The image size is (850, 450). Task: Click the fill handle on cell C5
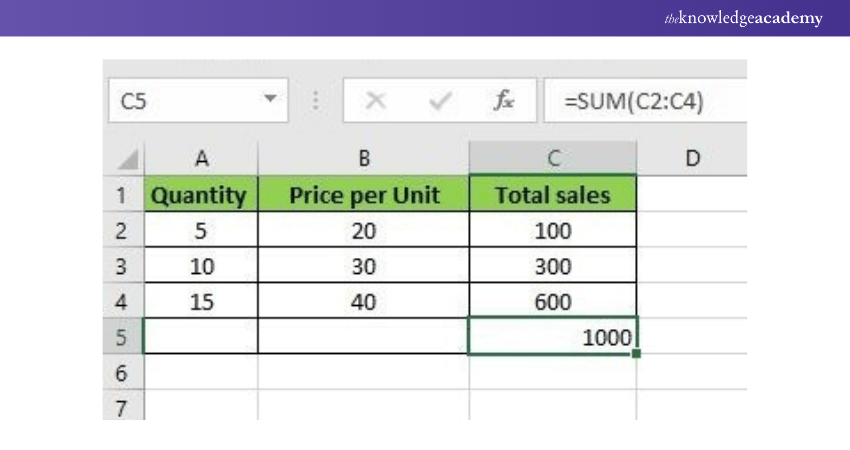coord(636,353)
